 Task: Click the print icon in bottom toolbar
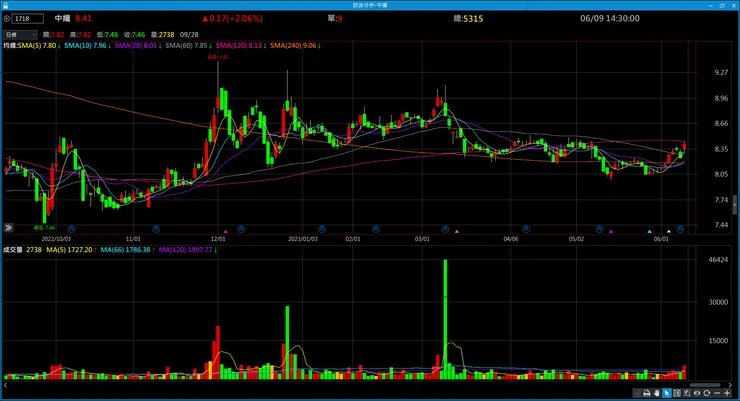pos(647,393)
